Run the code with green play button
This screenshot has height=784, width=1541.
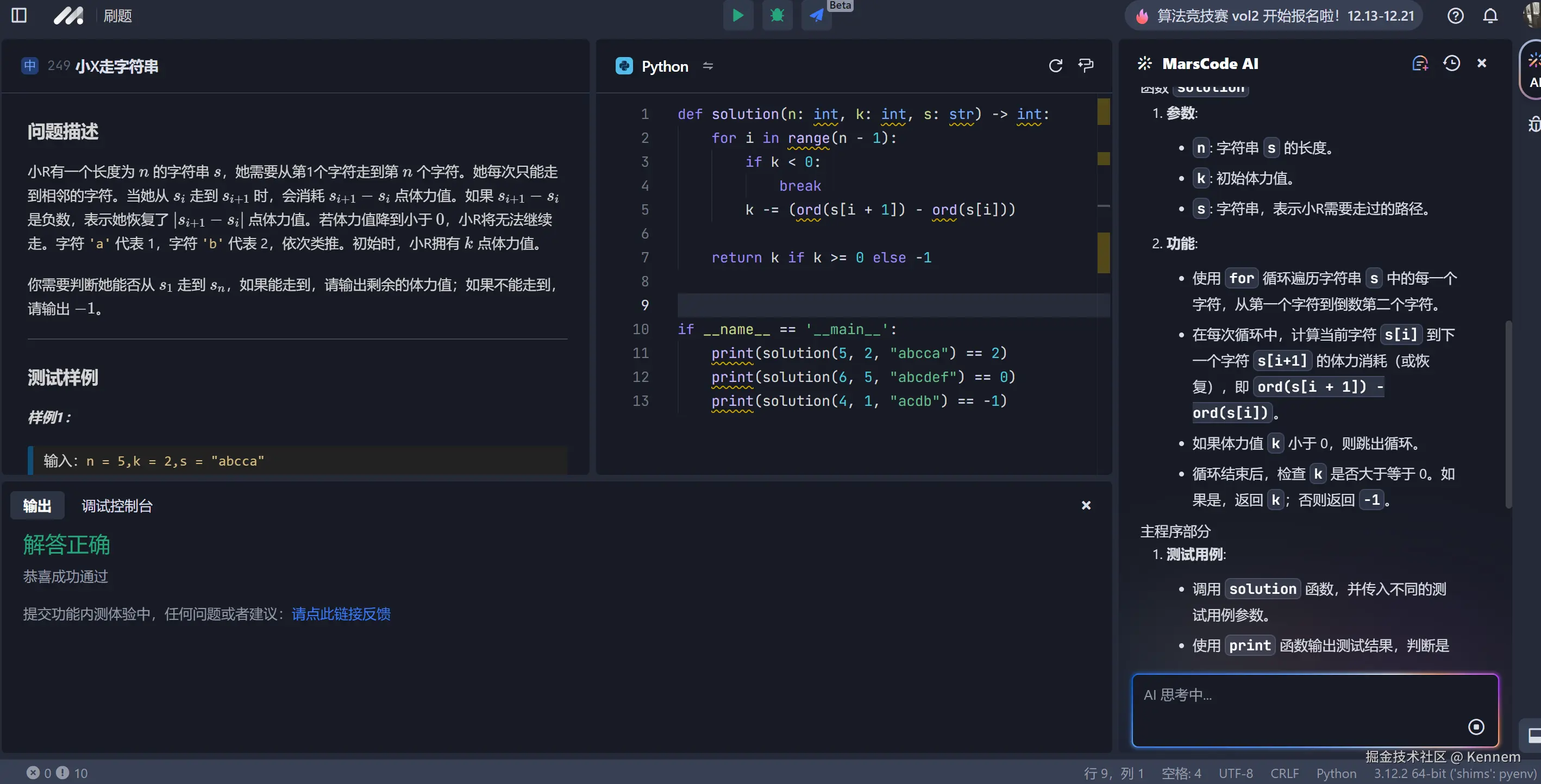click(737, 16)
